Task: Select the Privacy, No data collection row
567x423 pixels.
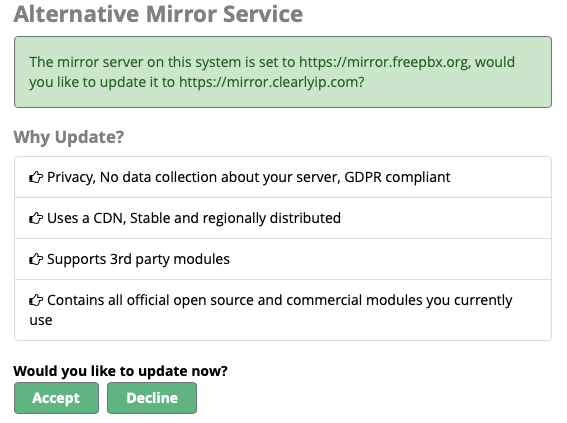Action: click(283, 177)
